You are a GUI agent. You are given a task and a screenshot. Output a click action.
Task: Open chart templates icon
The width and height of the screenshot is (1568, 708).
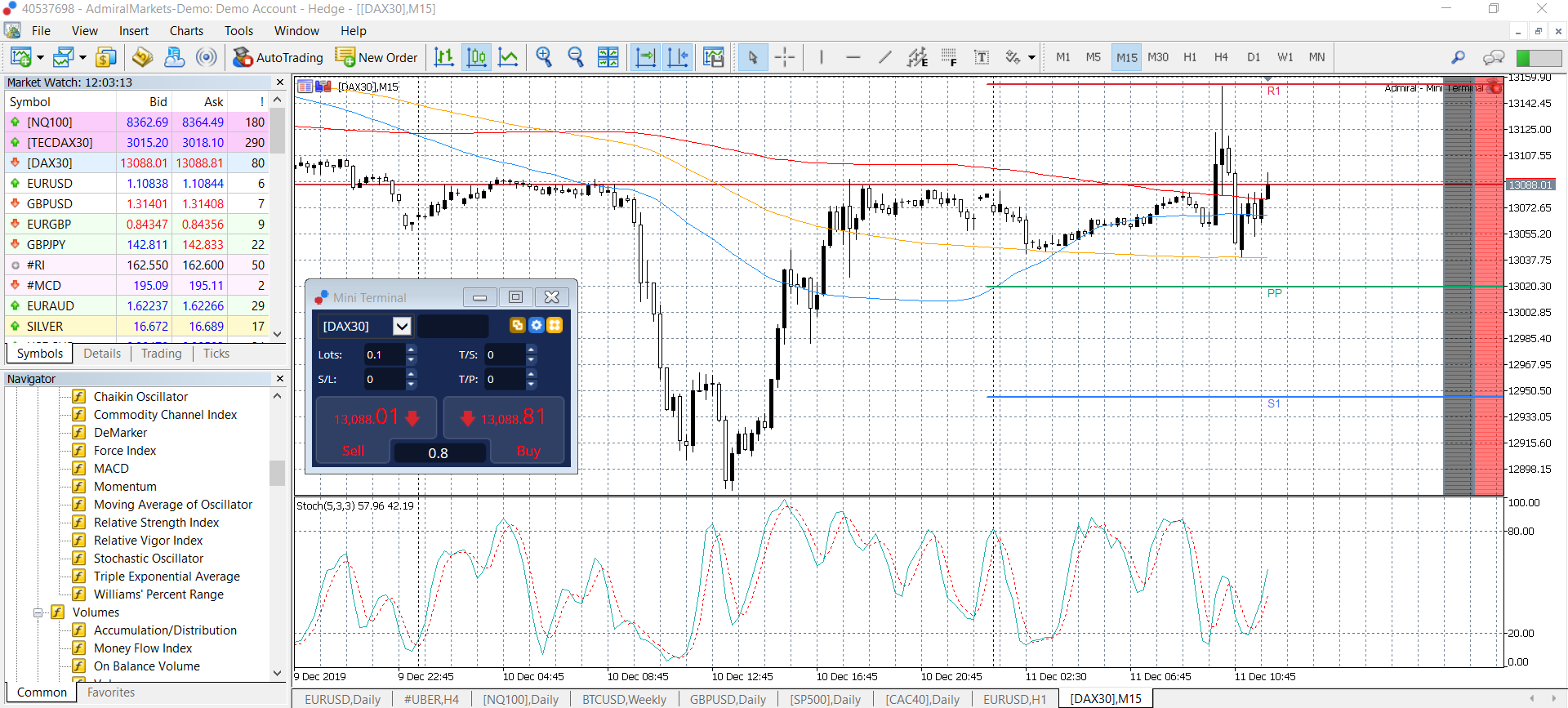pyautogui.click(x=714, y=57)
